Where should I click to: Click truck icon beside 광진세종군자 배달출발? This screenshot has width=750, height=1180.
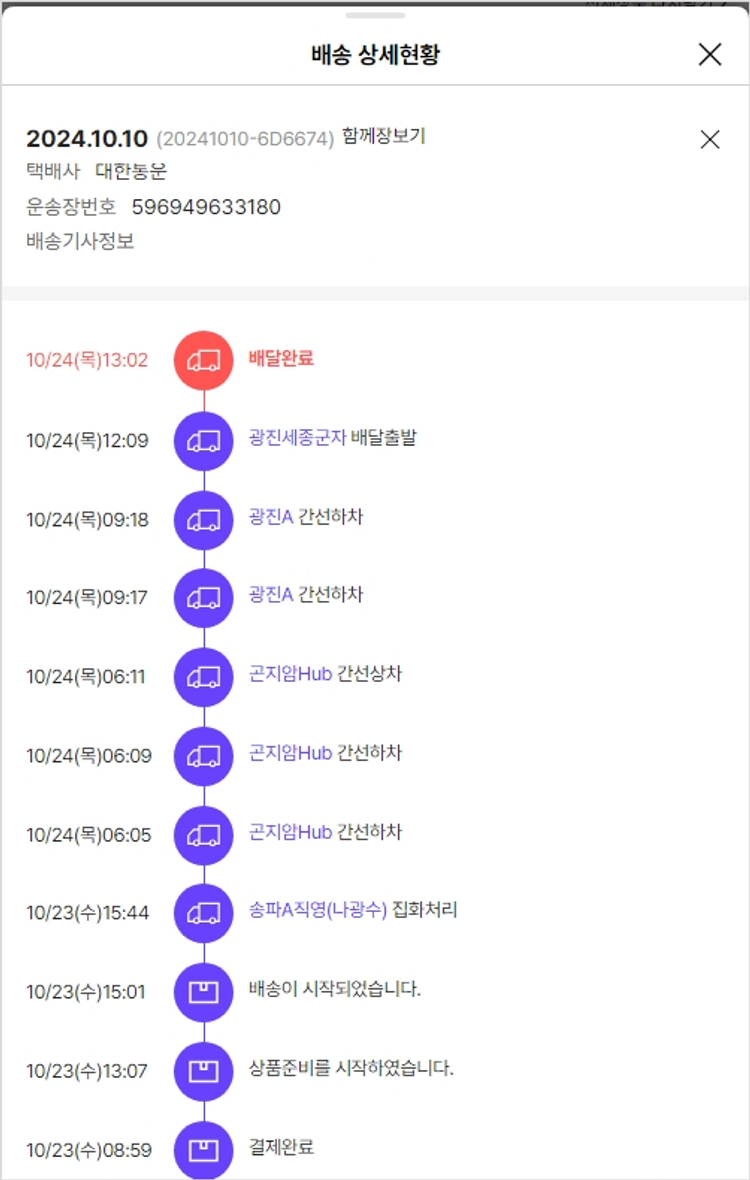point(204,440)
